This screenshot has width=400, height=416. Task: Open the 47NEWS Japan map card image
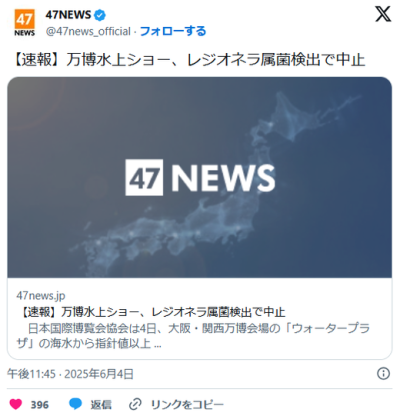click(x=200, y=177)
